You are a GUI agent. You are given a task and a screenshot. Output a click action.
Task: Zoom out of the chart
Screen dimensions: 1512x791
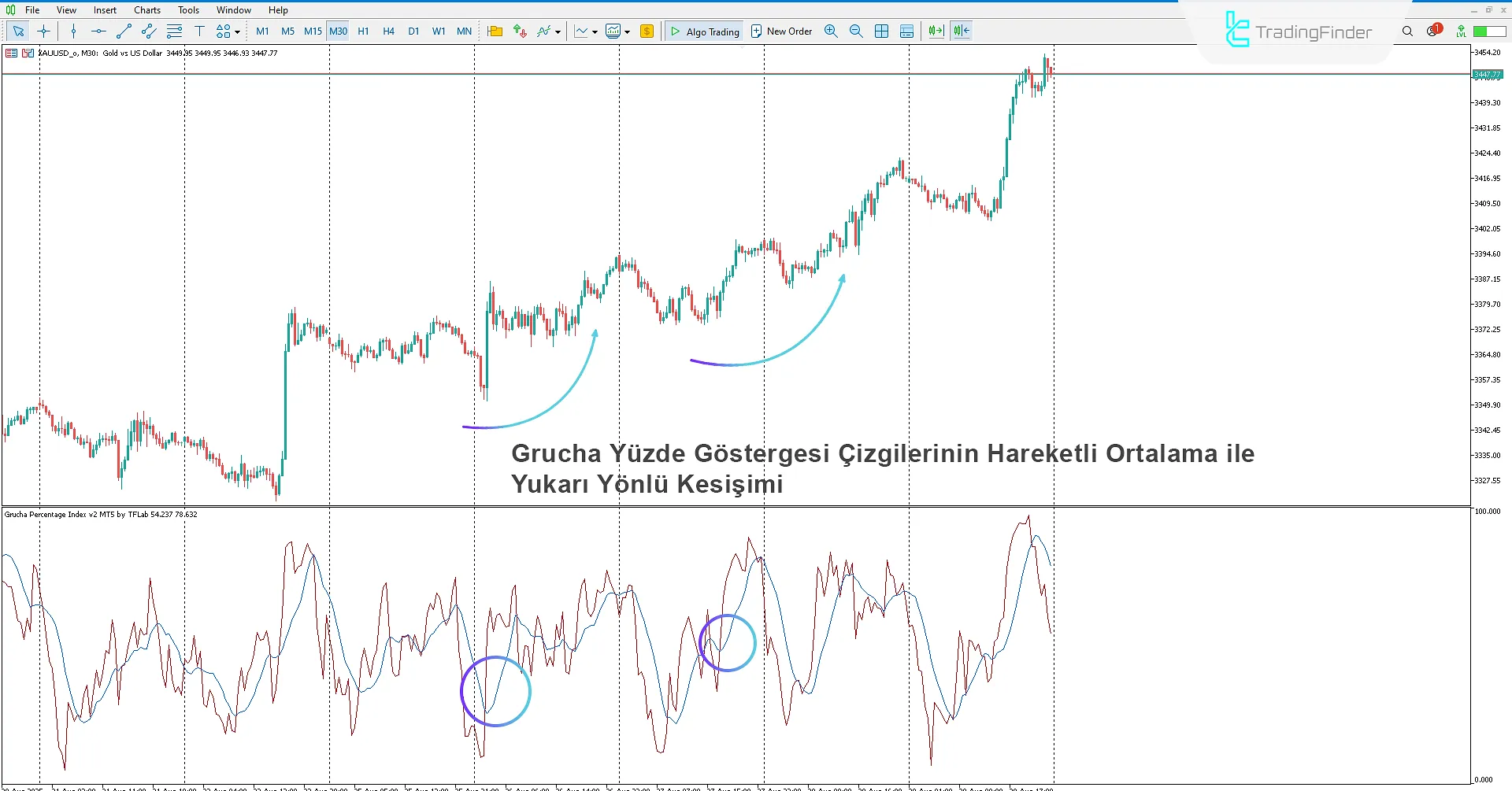856,31
